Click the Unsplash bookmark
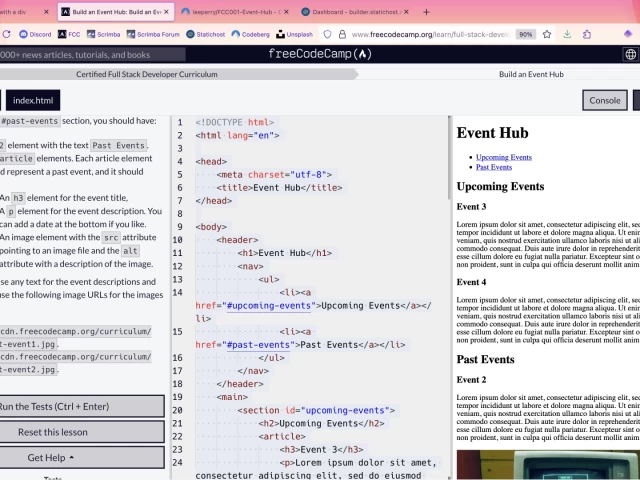This screenshot has height=480, width=640. pyautogui.click(x=294, y=34)
